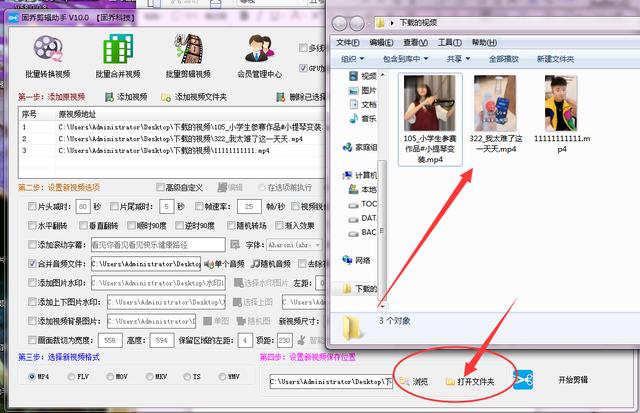This screenshot has width=640, height=413.
Task: Select 音乐 library in Explorer sidebar
Action: 363,119
